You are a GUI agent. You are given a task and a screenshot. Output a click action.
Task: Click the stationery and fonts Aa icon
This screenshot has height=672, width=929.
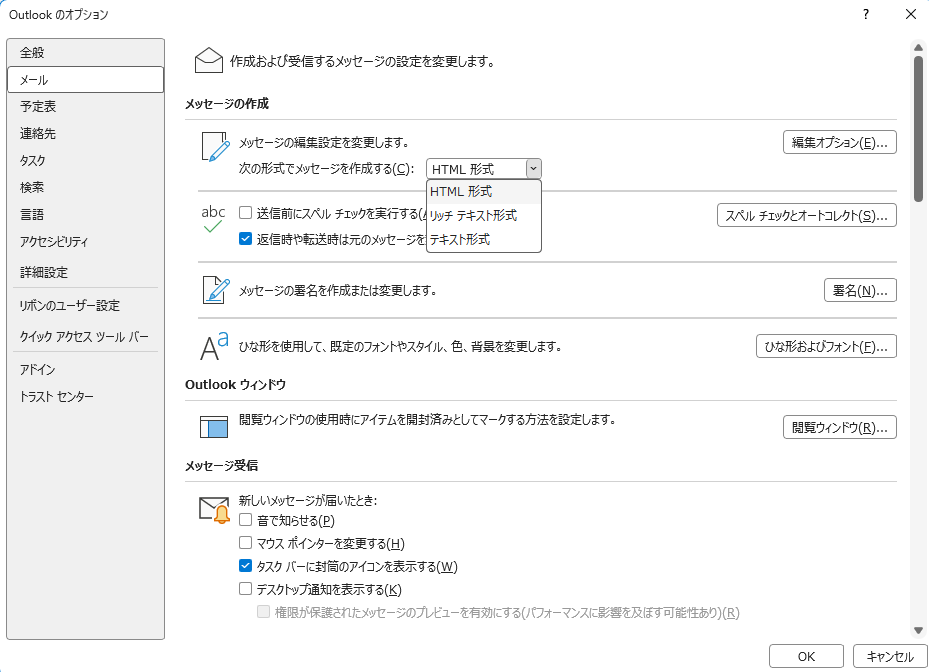point(214,347)
